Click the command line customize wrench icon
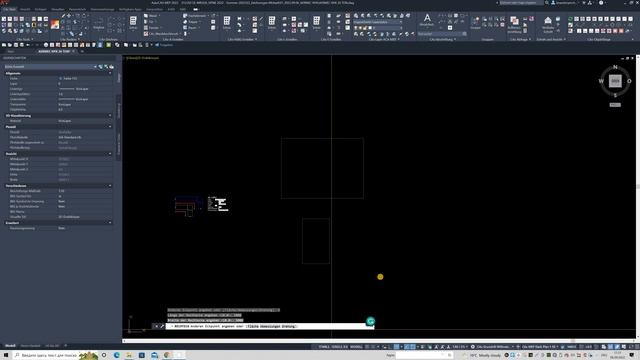640x360 pixels. (x=162, y=326)
